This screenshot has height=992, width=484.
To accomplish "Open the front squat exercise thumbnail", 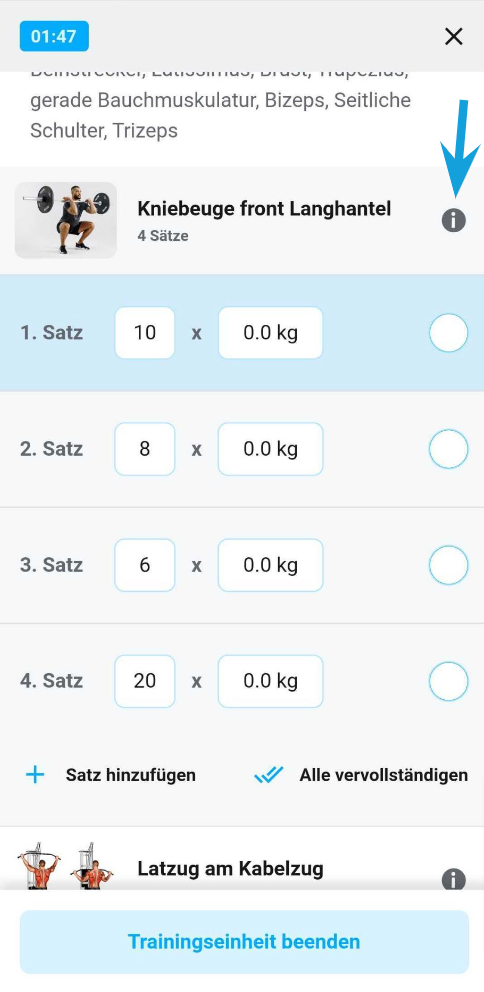I will (66, 220).
